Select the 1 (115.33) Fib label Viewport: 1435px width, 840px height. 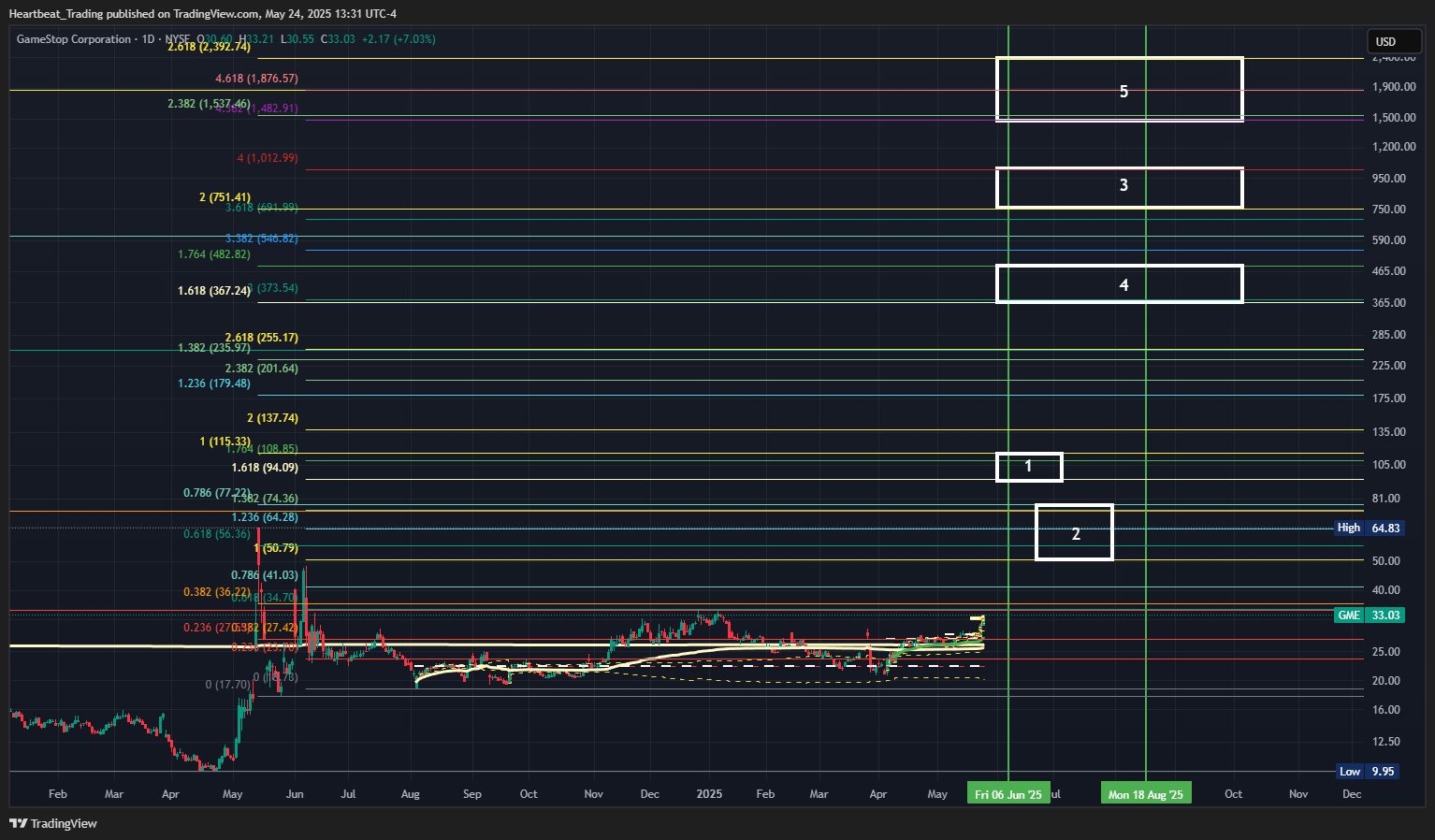pyautogui.click(x=225, y=442)
